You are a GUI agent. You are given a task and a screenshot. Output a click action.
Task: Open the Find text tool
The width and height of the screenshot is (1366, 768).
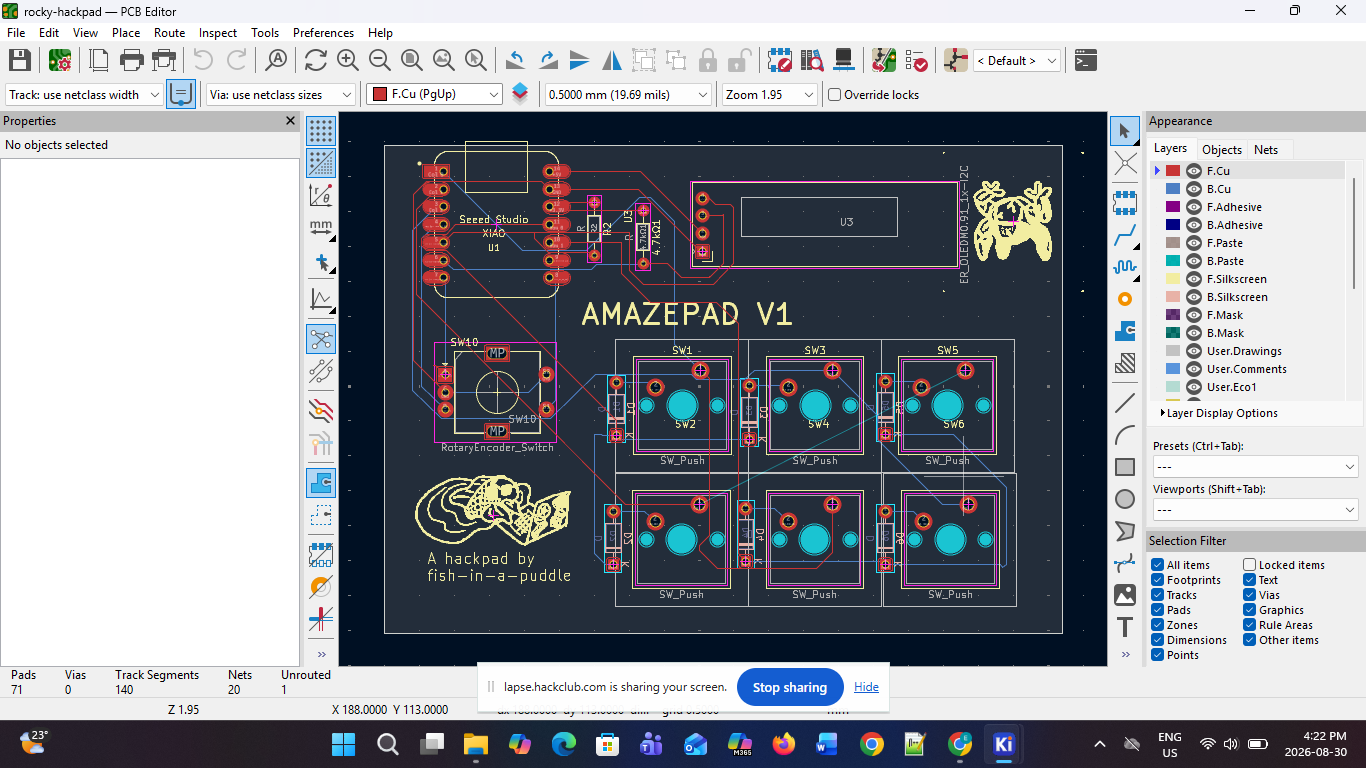tap(276, 60)
